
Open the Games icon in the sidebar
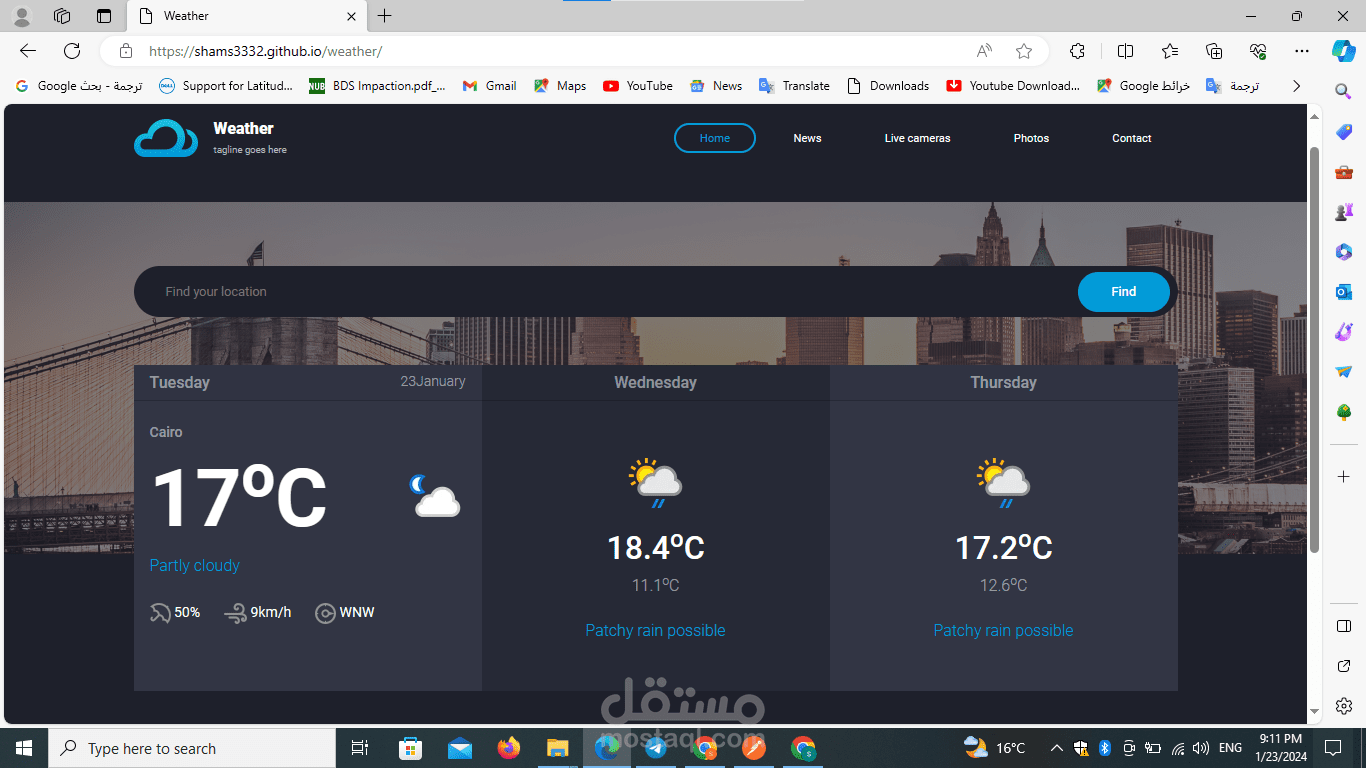click(1343, 211)
